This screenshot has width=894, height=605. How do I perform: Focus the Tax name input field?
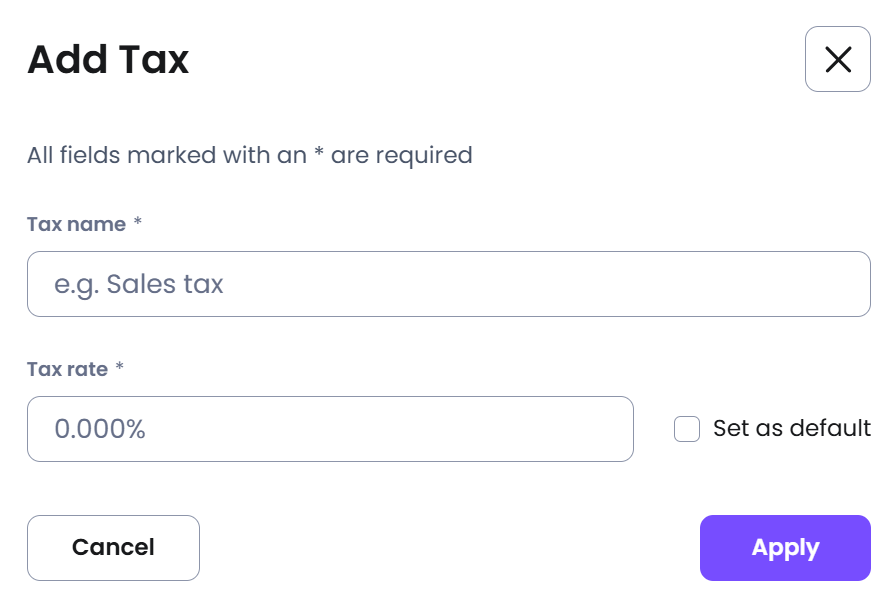point(449,284)
